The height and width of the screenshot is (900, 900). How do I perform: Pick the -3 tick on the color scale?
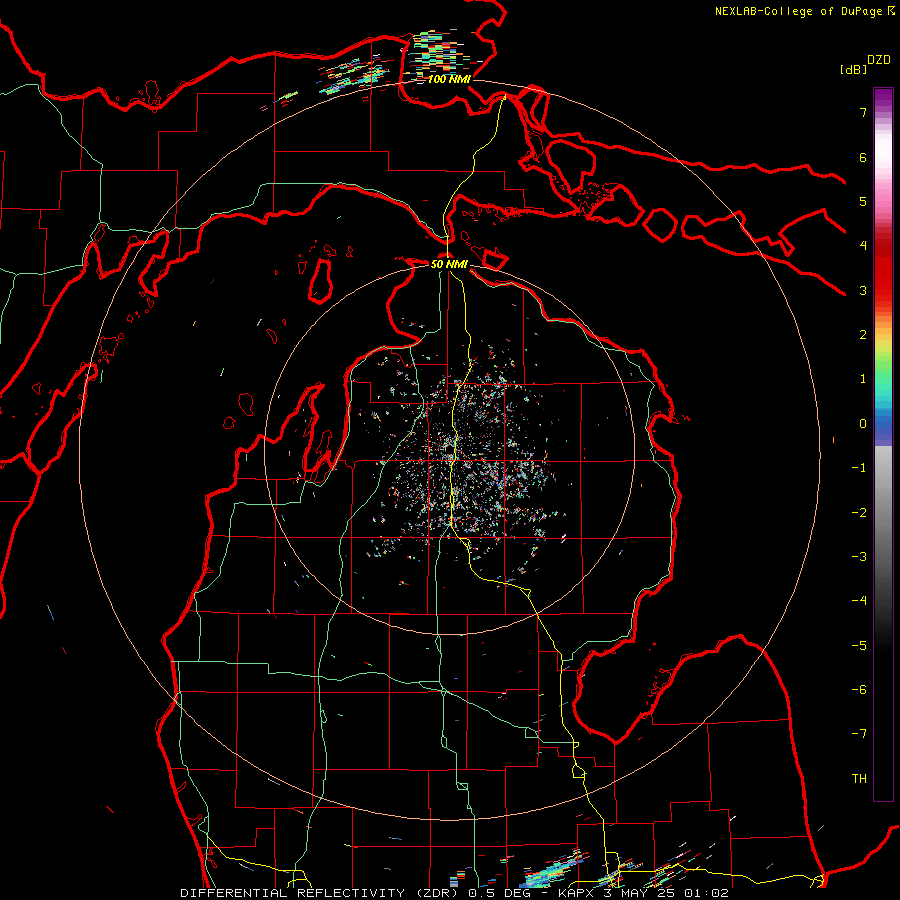(x=859, y=557)
